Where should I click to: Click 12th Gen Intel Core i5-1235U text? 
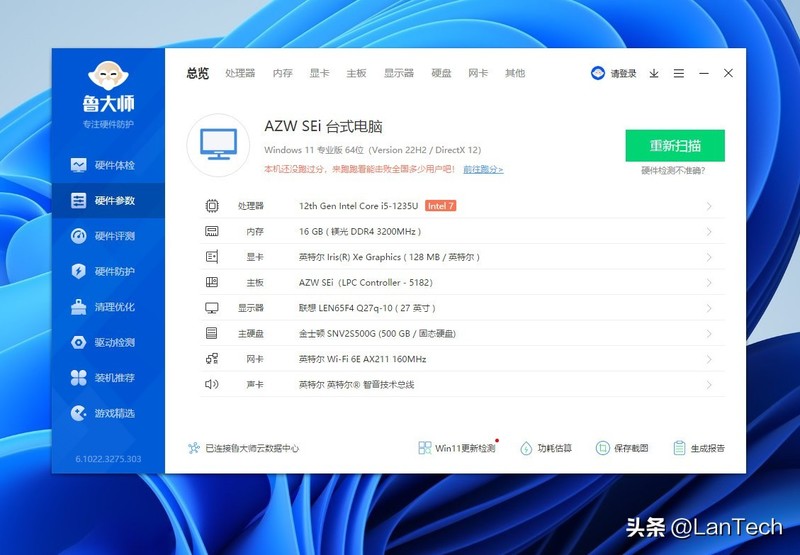(x=358, y=206)
